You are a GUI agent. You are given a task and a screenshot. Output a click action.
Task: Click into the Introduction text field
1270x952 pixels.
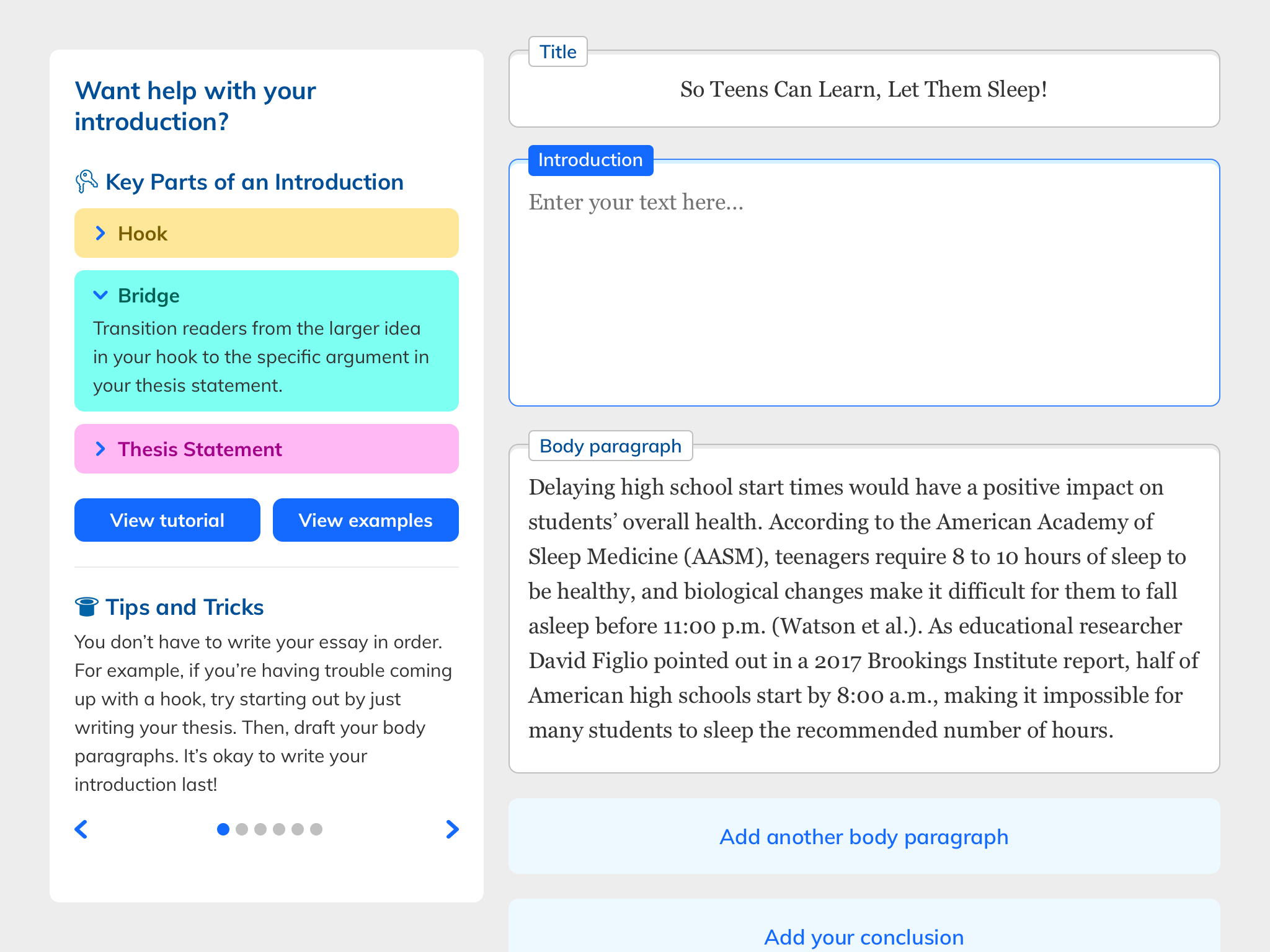tap(864, 291)
